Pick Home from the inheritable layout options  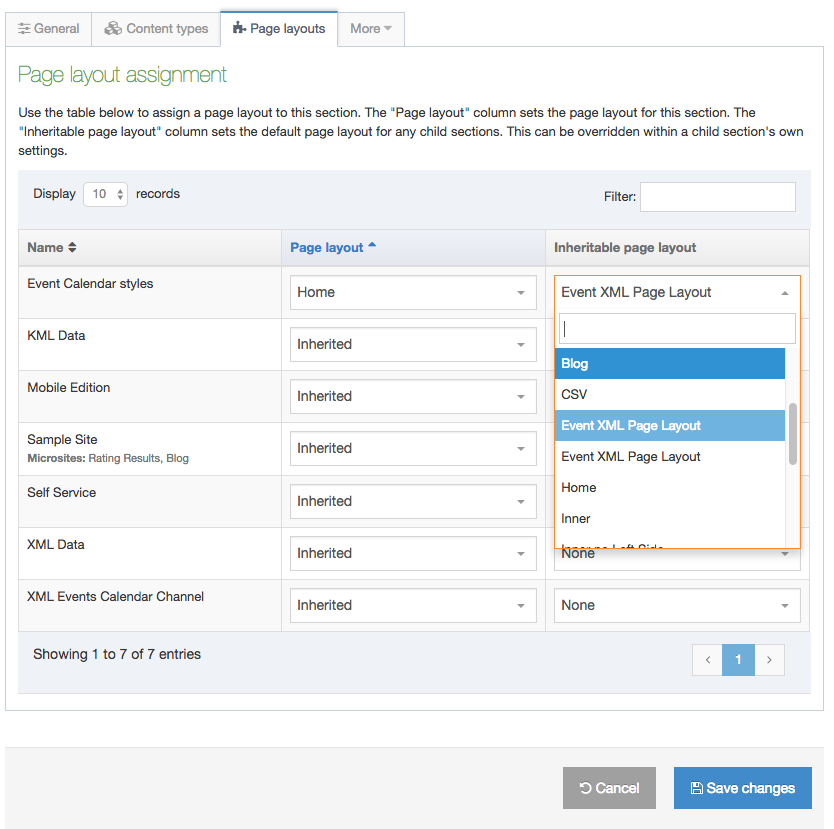[x=670, y=488]
